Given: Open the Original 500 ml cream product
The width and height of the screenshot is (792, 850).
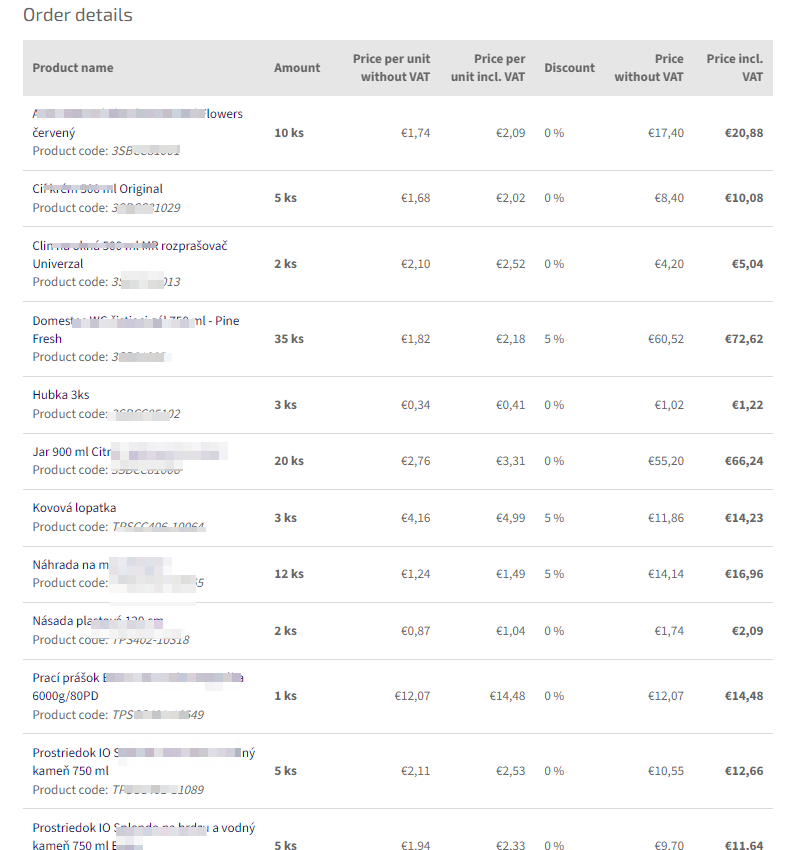Looking at the screenshot, I should pyautogui.click(x=98, y=189).
